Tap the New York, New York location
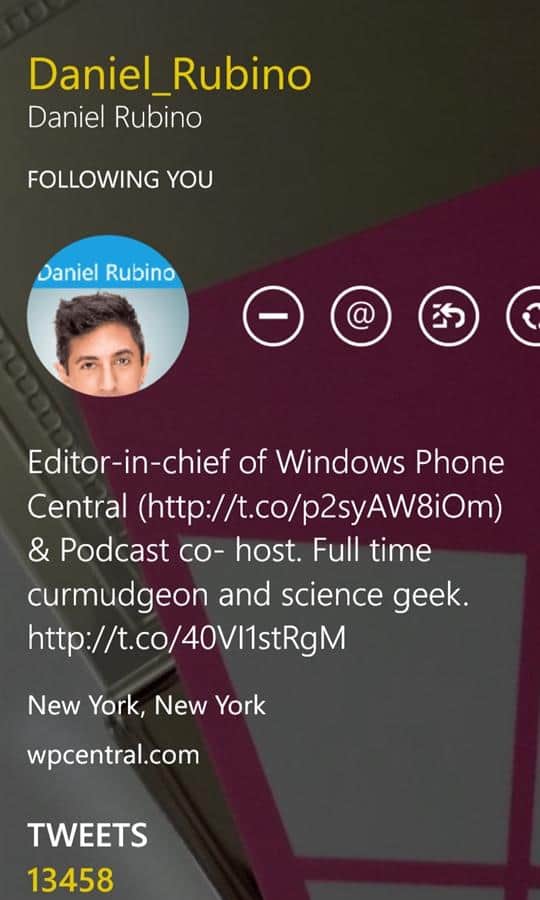Viewport: 540px width, 900px height. pos(146,705)
